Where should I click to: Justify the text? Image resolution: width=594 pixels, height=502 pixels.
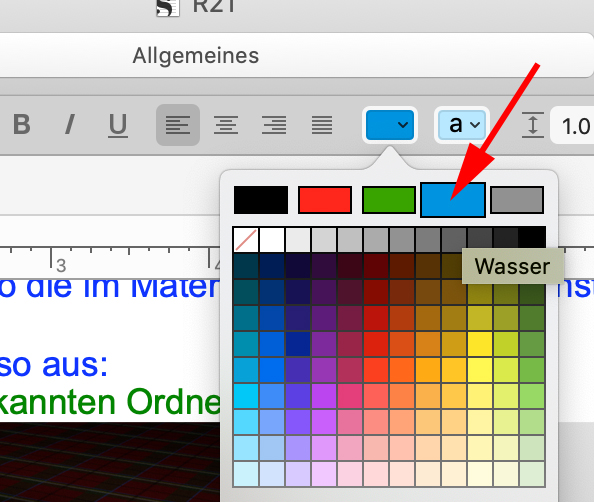coord(322,125)
